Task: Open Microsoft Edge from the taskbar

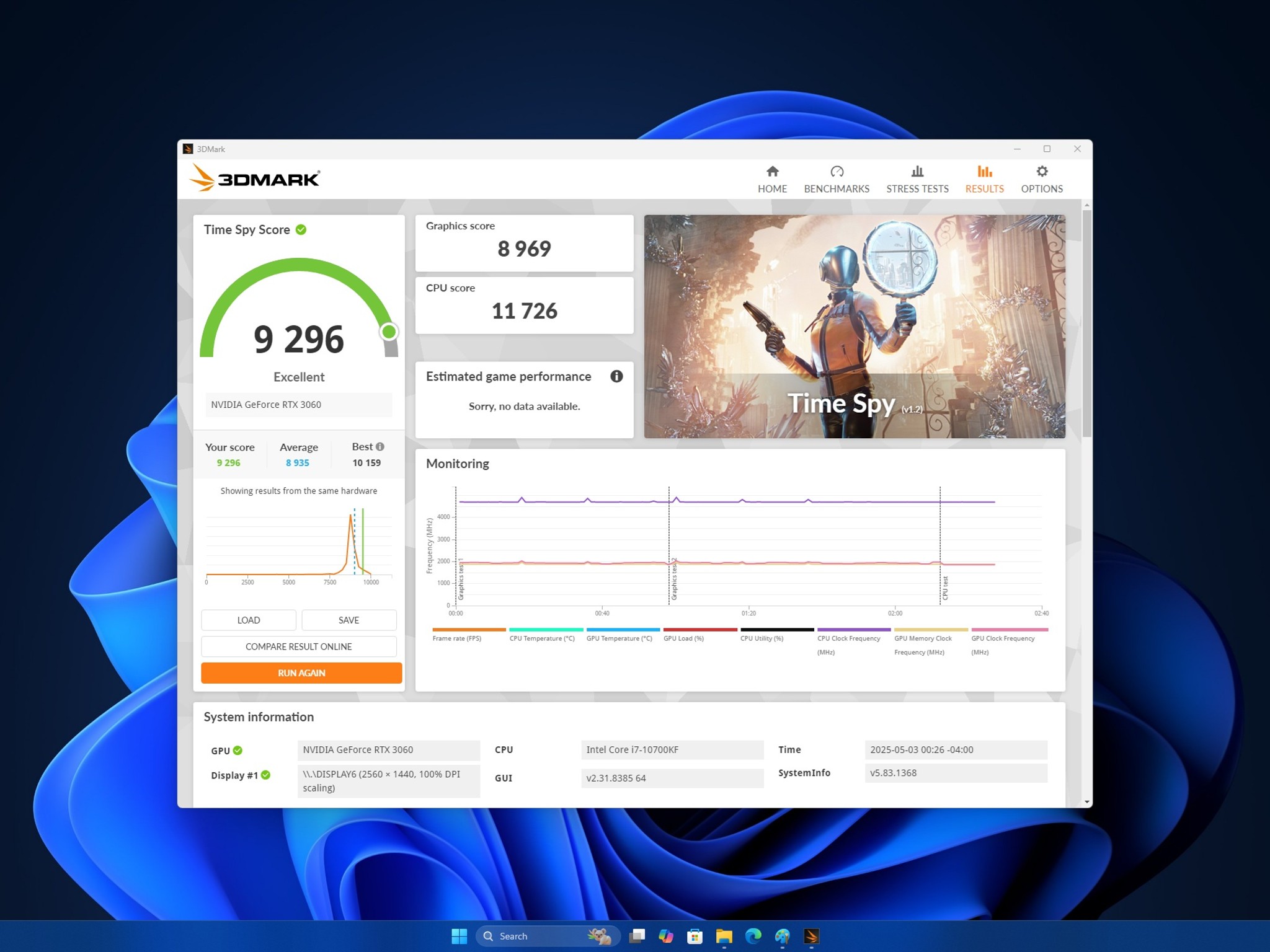Action: (x=753, y=936)
